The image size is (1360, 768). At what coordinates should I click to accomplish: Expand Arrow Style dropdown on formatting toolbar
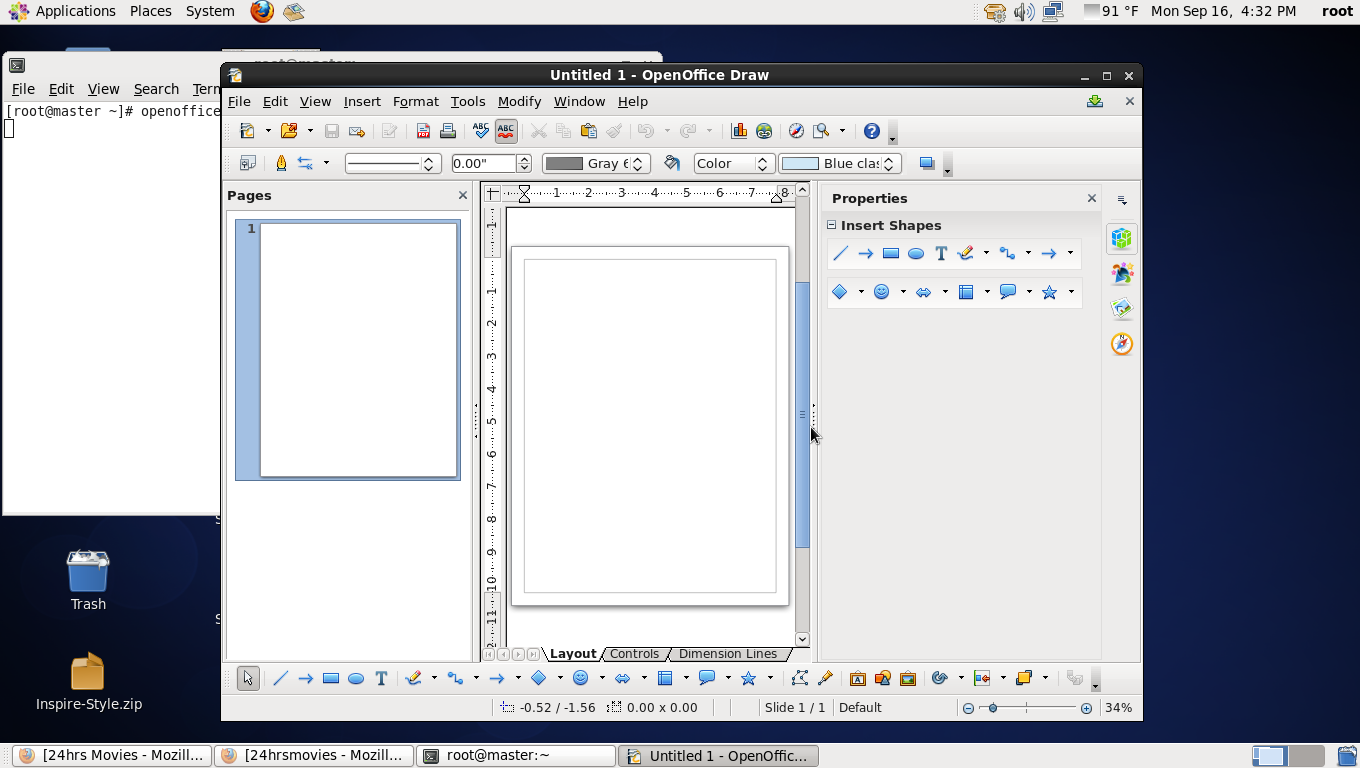326,163
